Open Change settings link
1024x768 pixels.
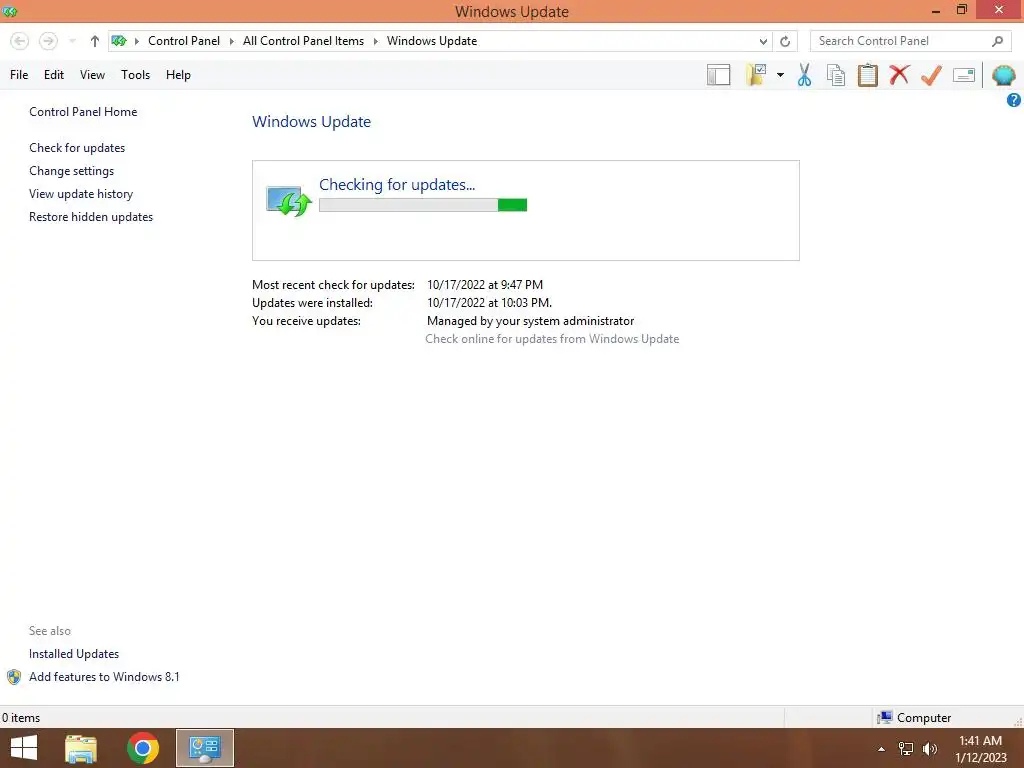pos(71,171)
